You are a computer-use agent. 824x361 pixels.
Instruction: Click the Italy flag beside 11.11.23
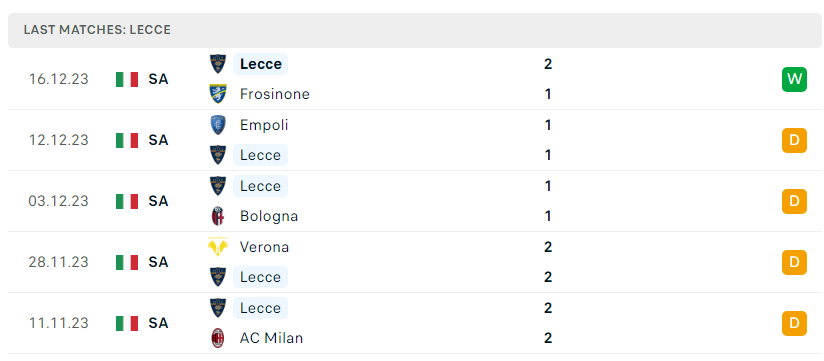(127, 323)
